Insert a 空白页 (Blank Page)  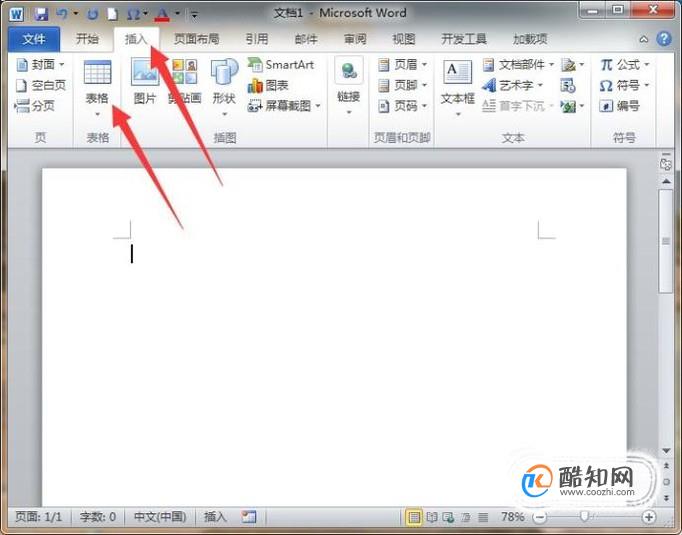40,85
